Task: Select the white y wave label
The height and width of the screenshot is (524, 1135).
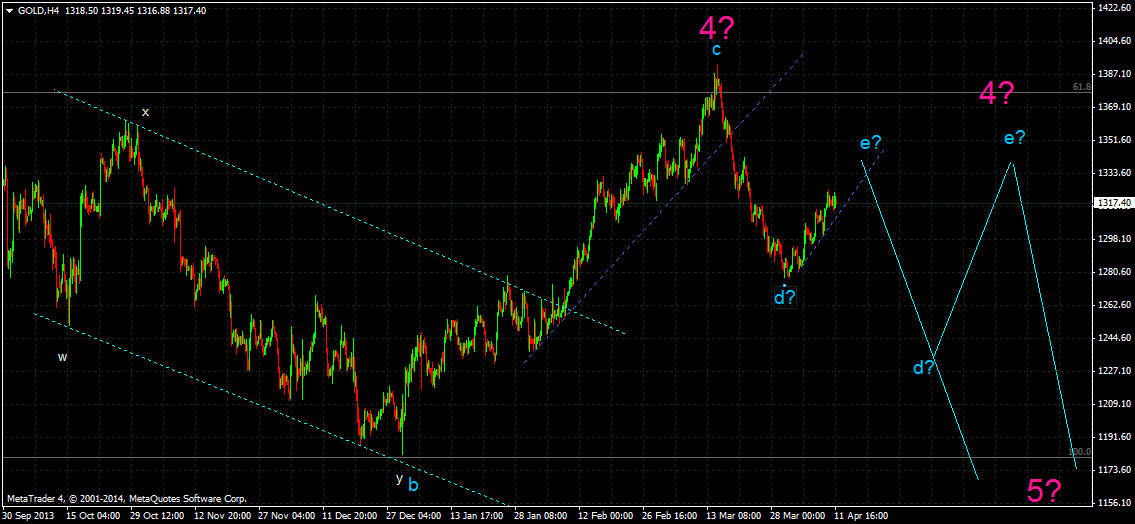Action: (399, 478)
